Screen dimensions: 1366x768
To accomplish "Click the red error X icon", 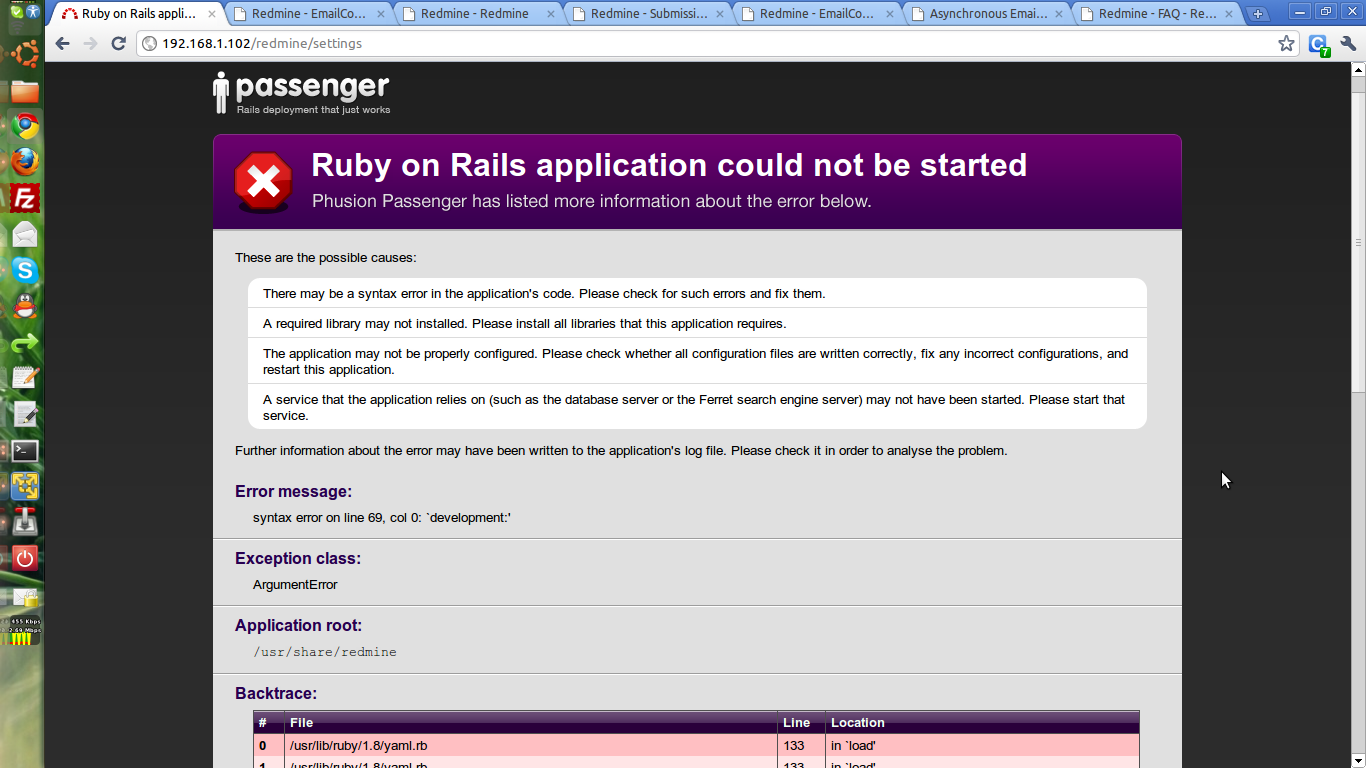I will (x=263, y=181).
